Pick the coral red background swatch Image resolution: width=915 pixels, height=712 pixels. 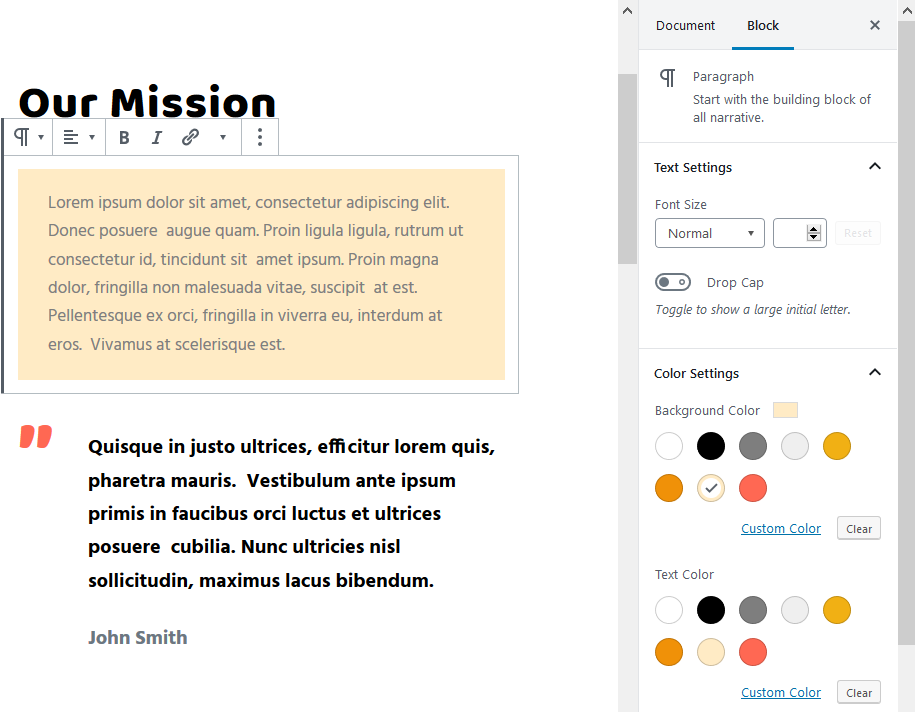point(753,488)
